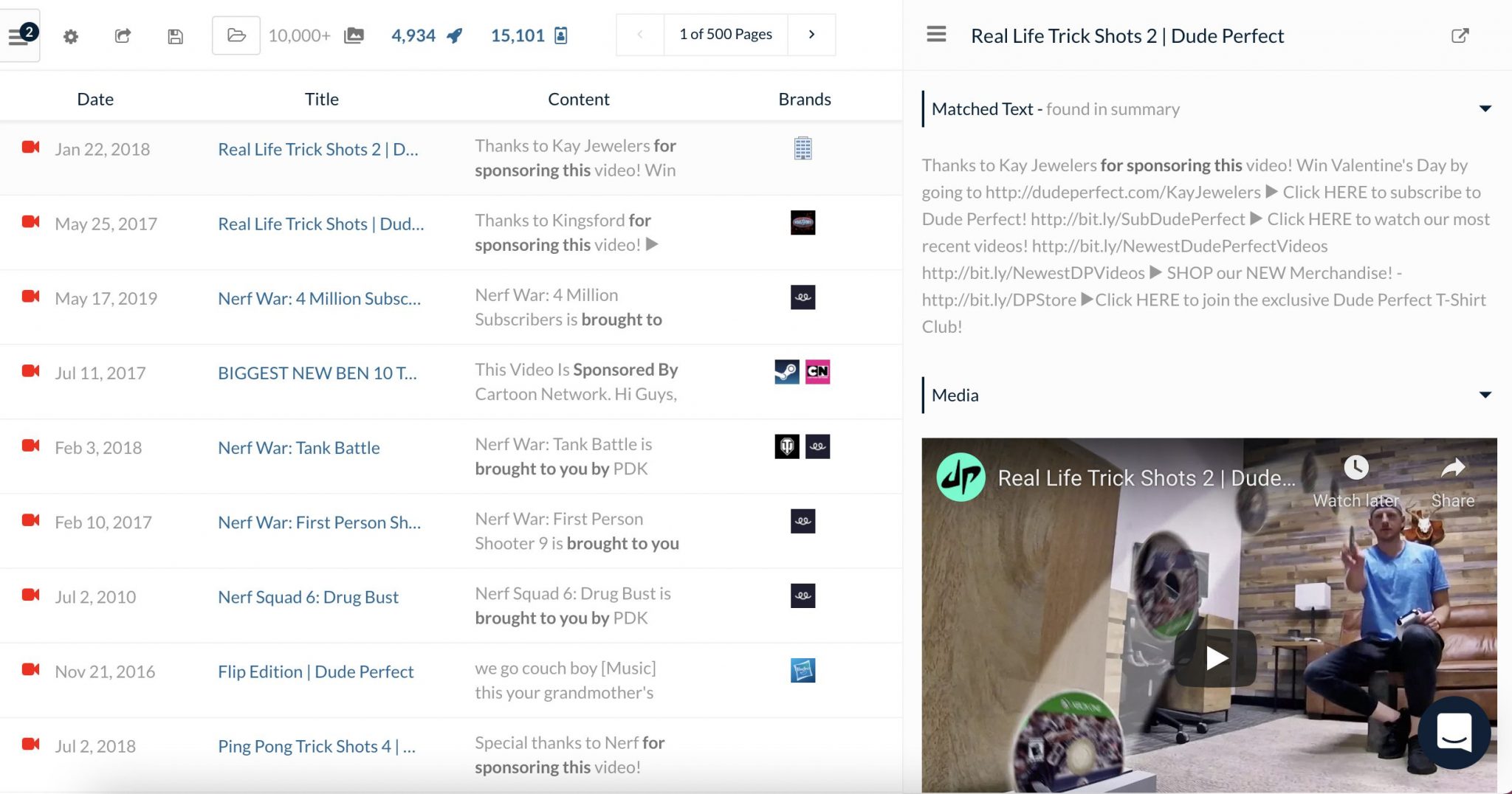Click the 4,934 count
This screenshot has width=1512, height=794.
click(x=413, y=35)
